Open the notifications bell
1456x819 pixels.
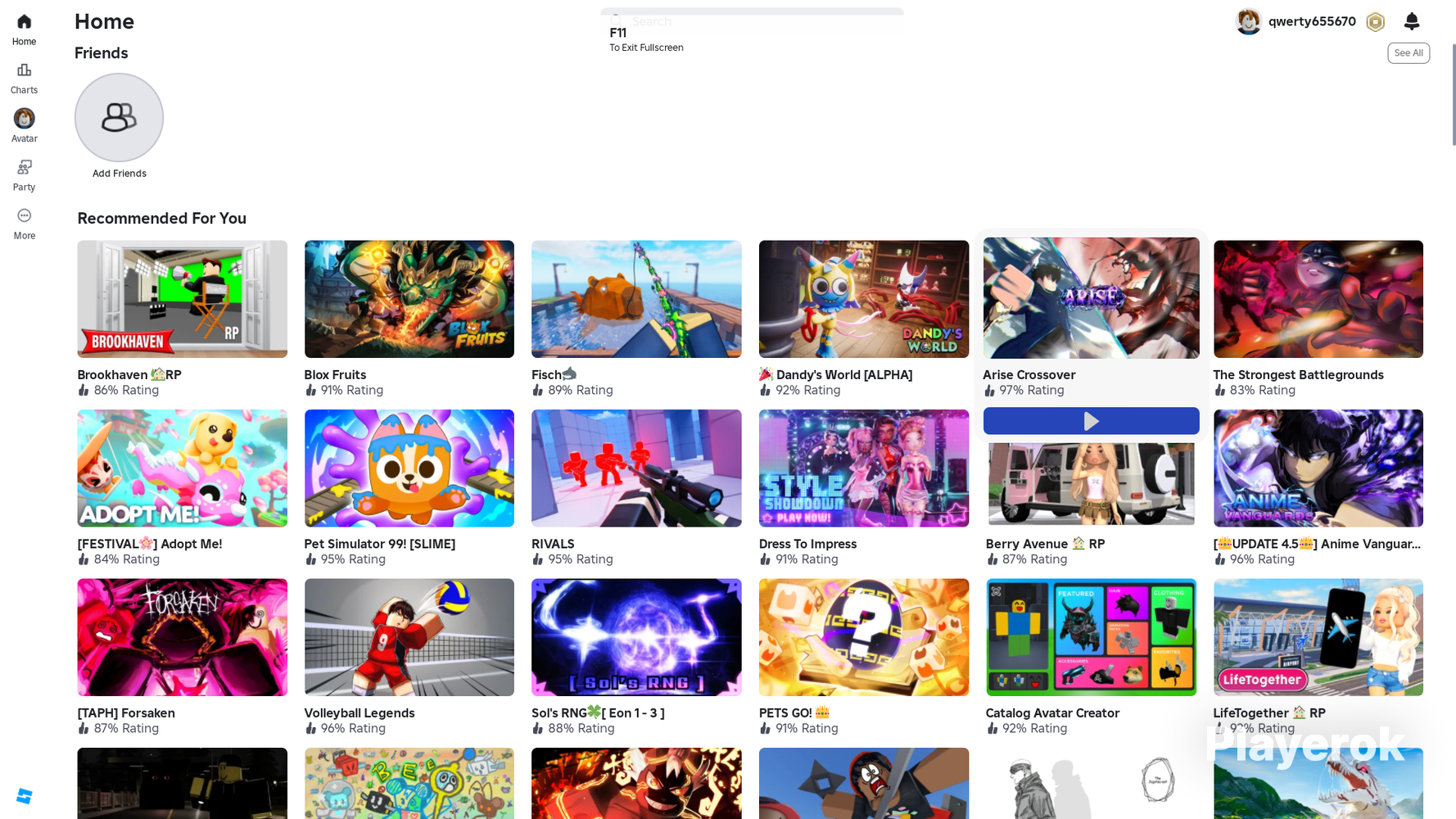coord(1411,21)
